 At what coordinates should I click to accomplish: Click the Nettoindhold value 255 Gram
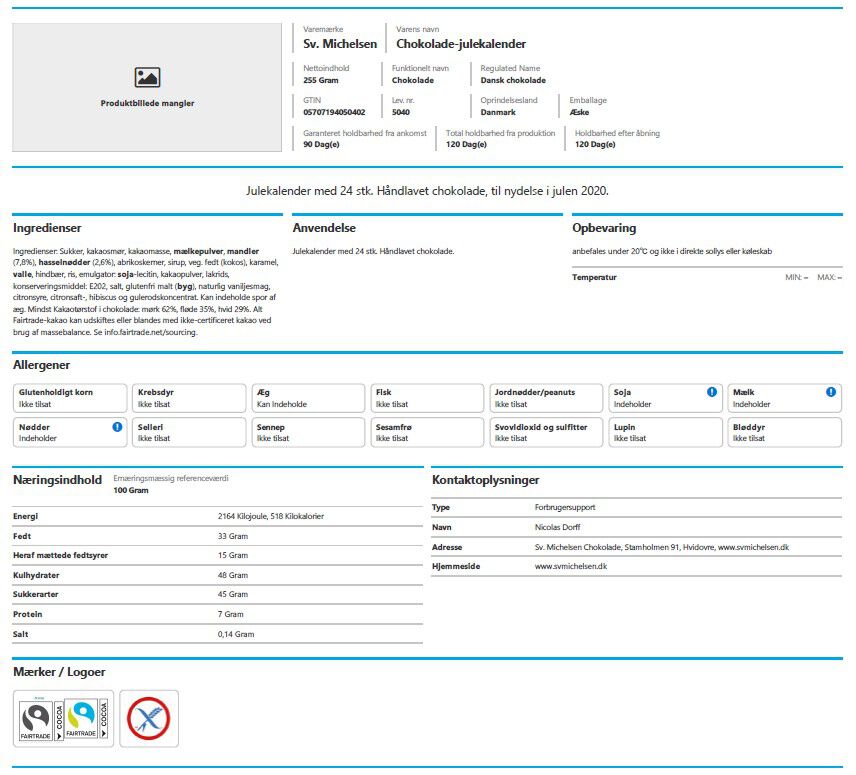coord(320,80)
